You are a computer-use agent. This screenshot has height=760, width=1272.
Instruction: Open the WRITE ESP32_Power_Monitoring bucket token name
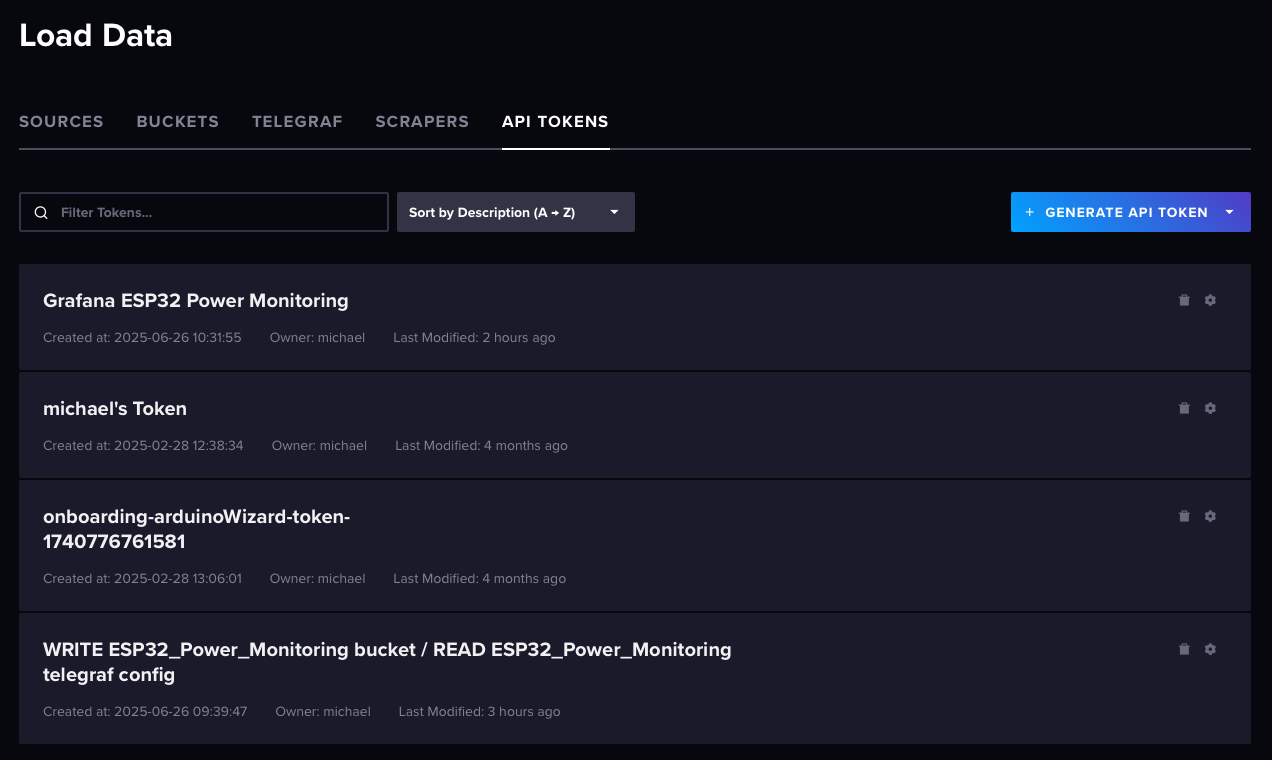387,661
